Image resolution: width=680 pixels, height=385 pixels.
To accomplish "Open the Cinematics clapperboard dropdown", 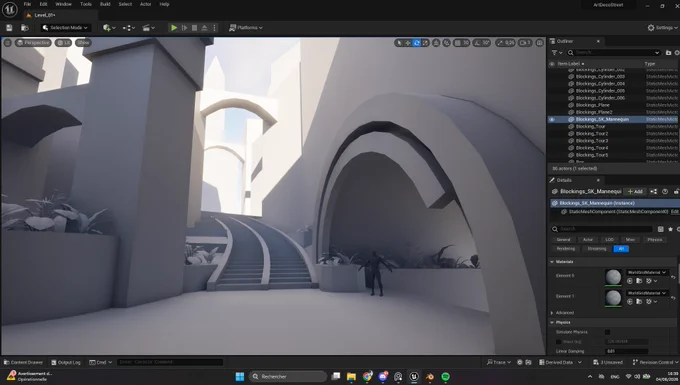I will 149,28.
